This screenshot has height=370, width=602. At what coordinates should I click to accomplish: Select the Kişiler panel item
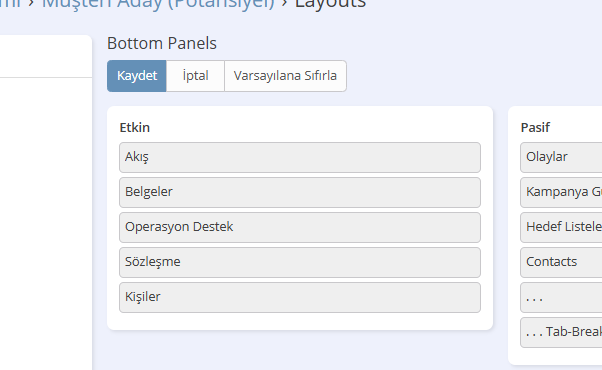pyautogui.click(x=300, y=297)
